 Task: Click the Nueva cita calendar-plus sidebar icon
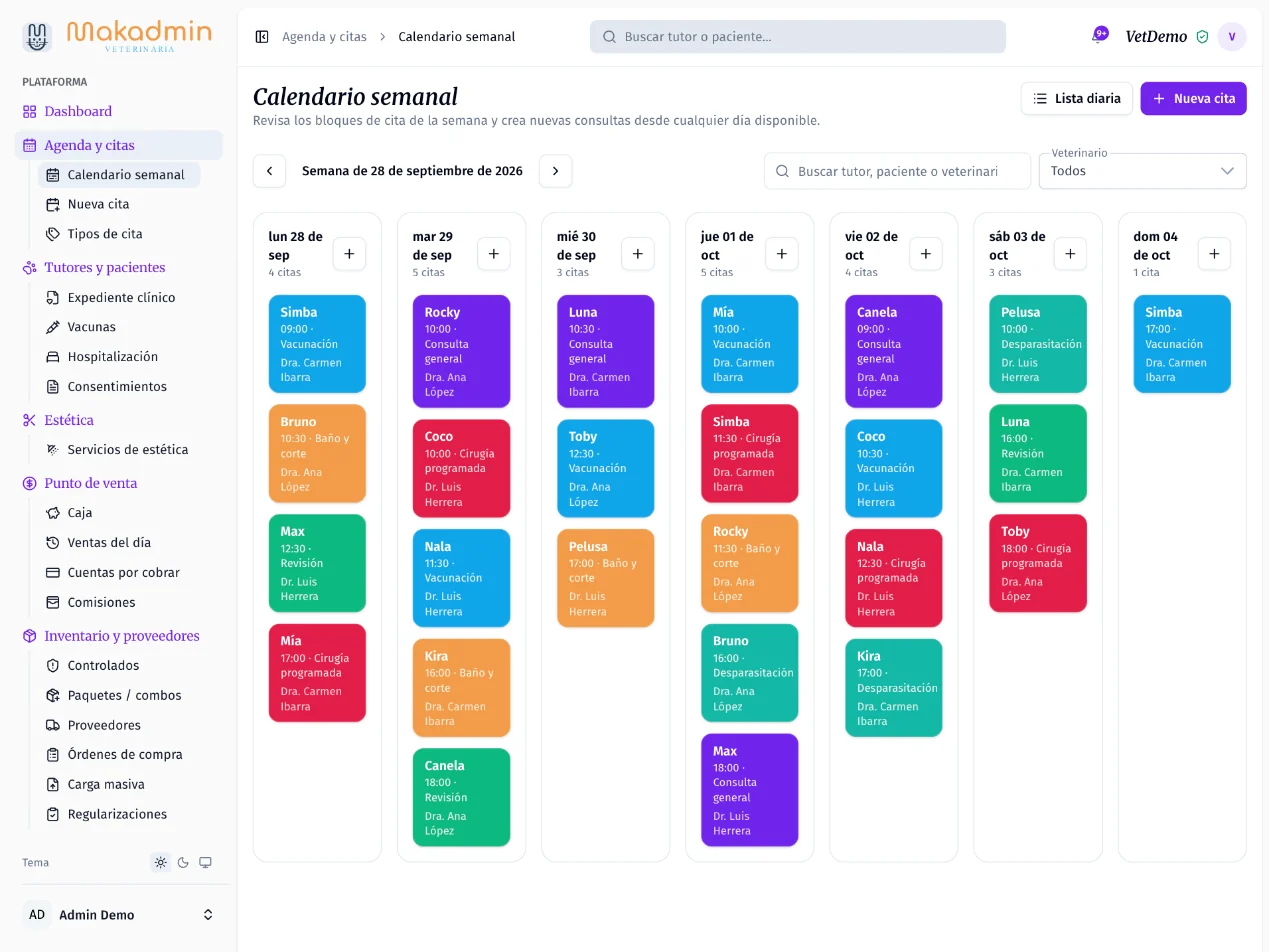coord(53,204)
